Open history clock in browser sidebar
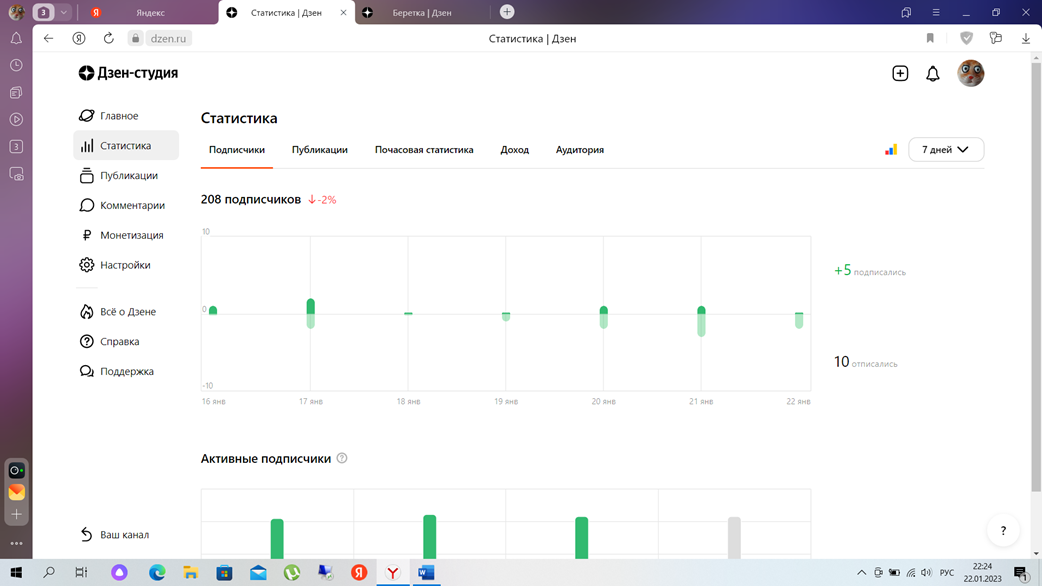The width and height of the screenshot is (1042, 586). point(16,65)
